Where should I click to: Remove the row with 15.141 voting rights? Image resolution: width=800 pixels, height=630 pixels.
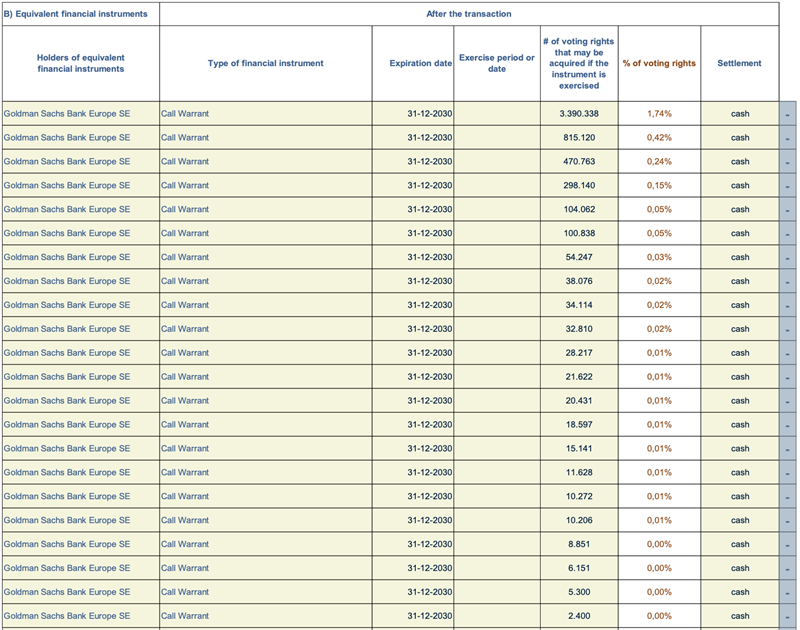(x=788, y=449)
